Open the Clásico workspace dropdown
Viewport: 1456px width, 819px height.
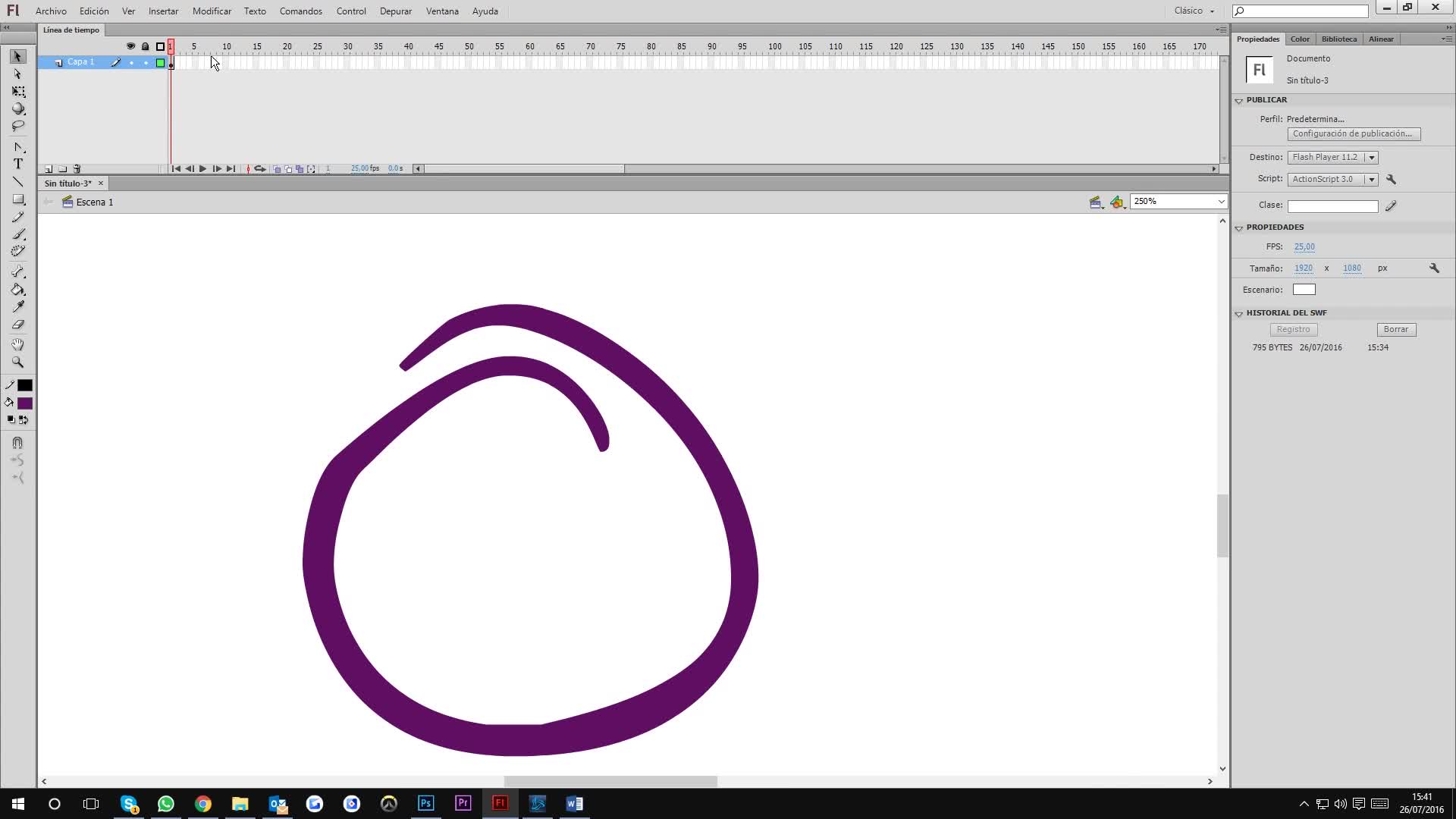click(x=1194, y=11)
